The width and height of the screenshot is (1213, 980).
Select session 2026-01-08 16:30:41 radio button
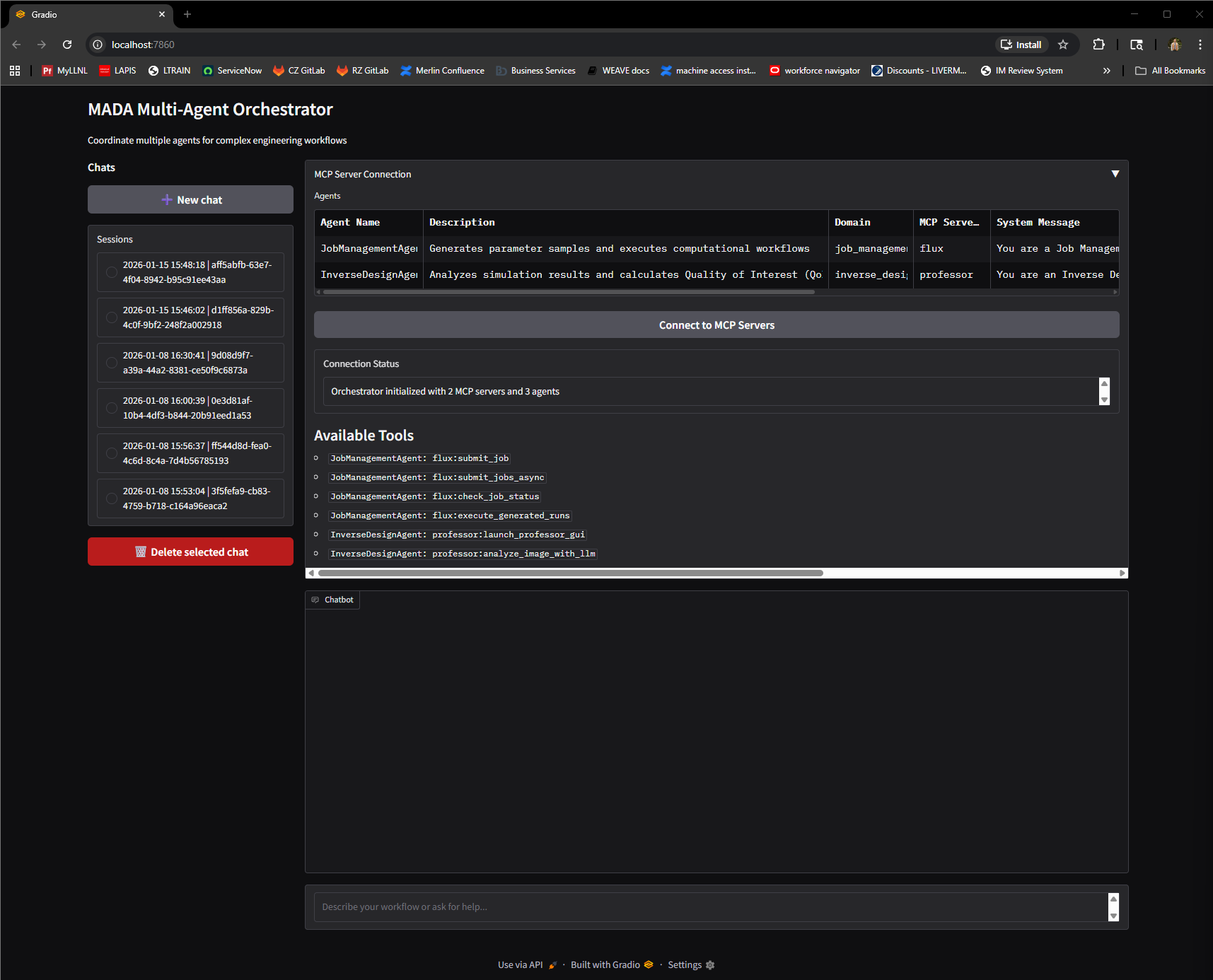[x=111, y=363]
